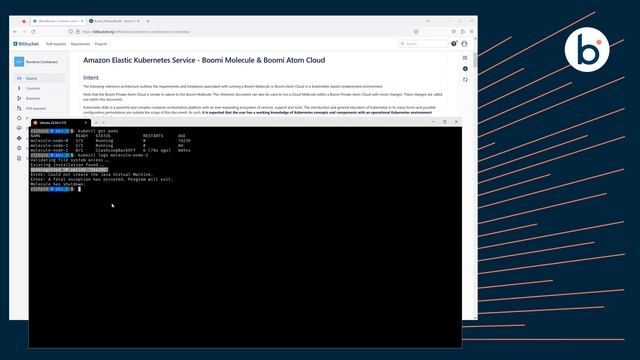The height and width of the screenshot is (360, 640).
Task: Click the 'Intent' section heading
Action: [91, 78]
